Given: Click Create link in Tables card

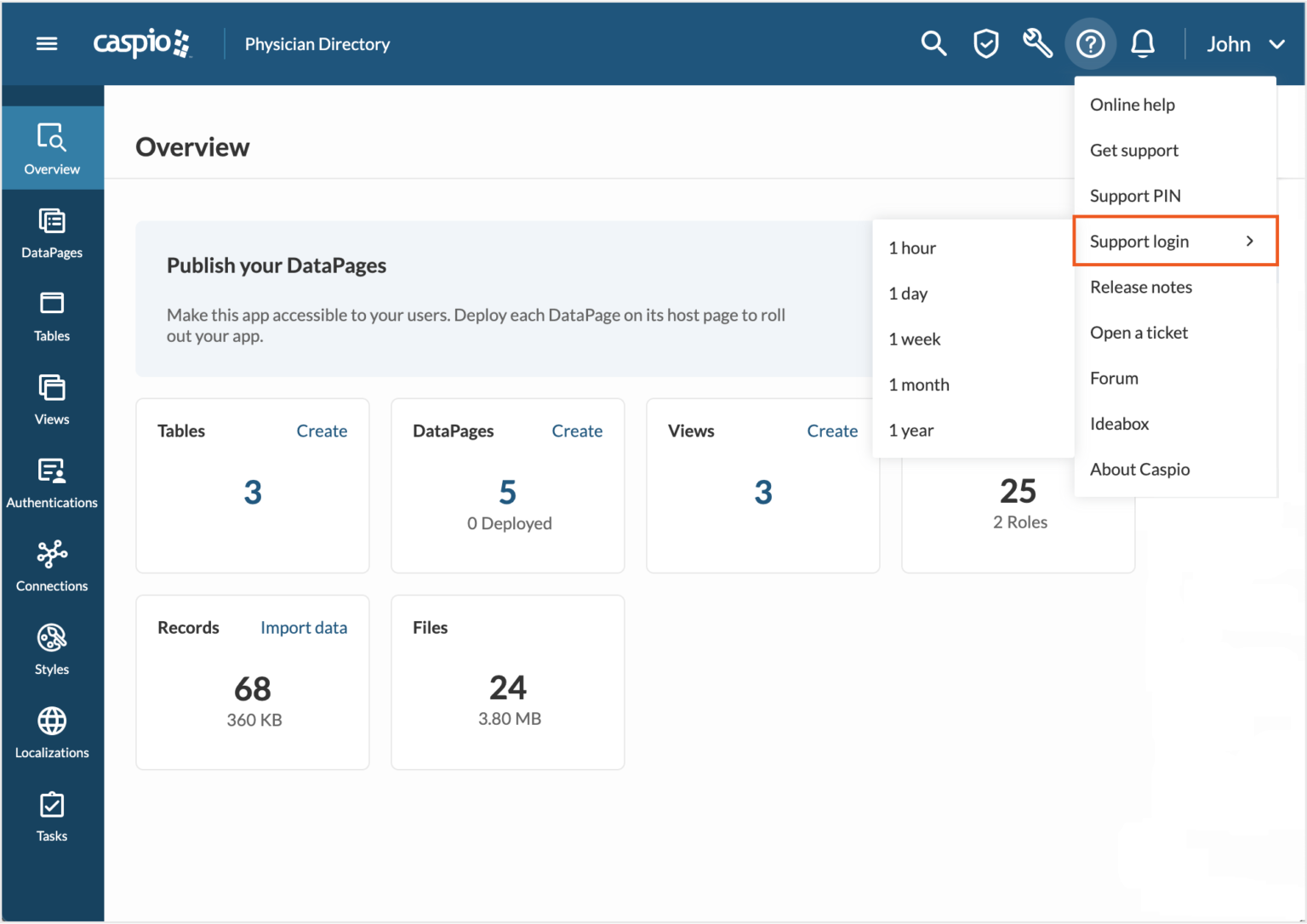Looking at the screenshot, I should click(322, 431).
